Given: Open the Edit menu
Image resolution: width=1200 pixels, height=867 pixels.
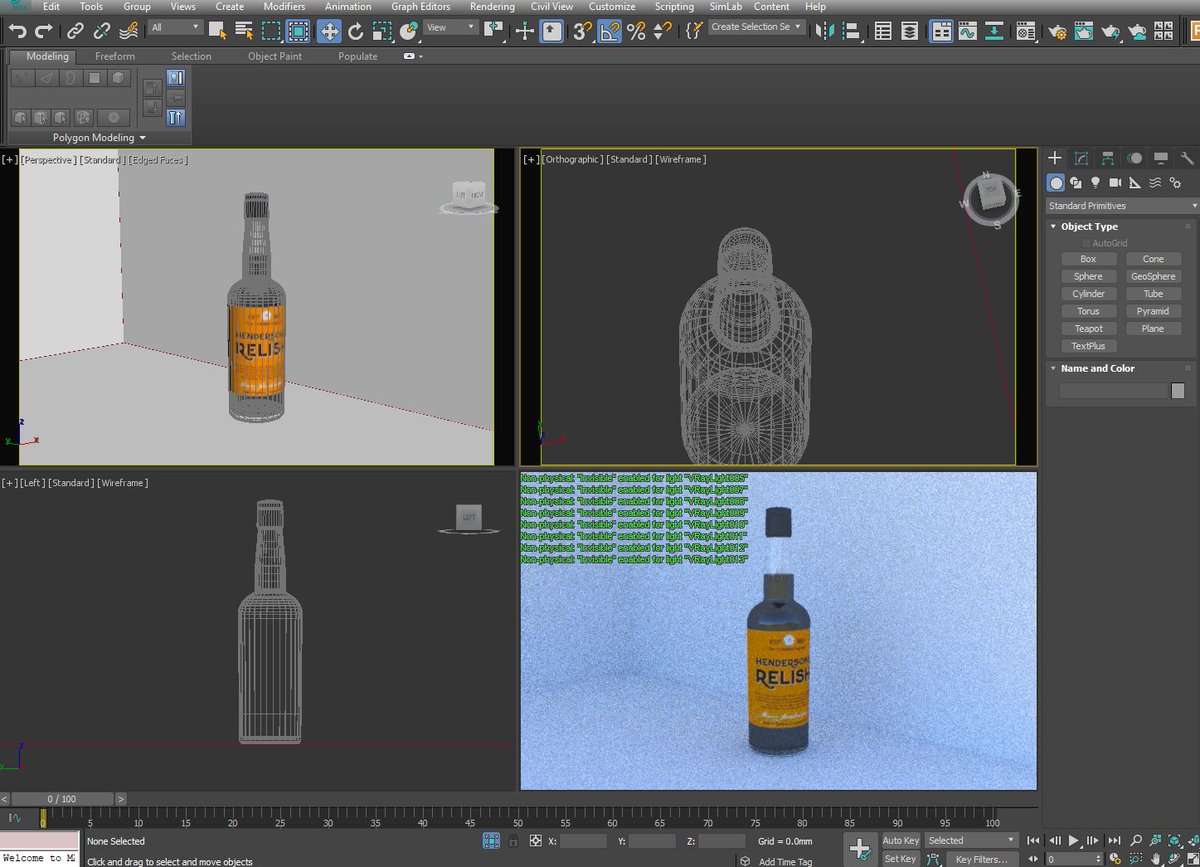Looking at the screenshot, I should [x=51, y=6].
